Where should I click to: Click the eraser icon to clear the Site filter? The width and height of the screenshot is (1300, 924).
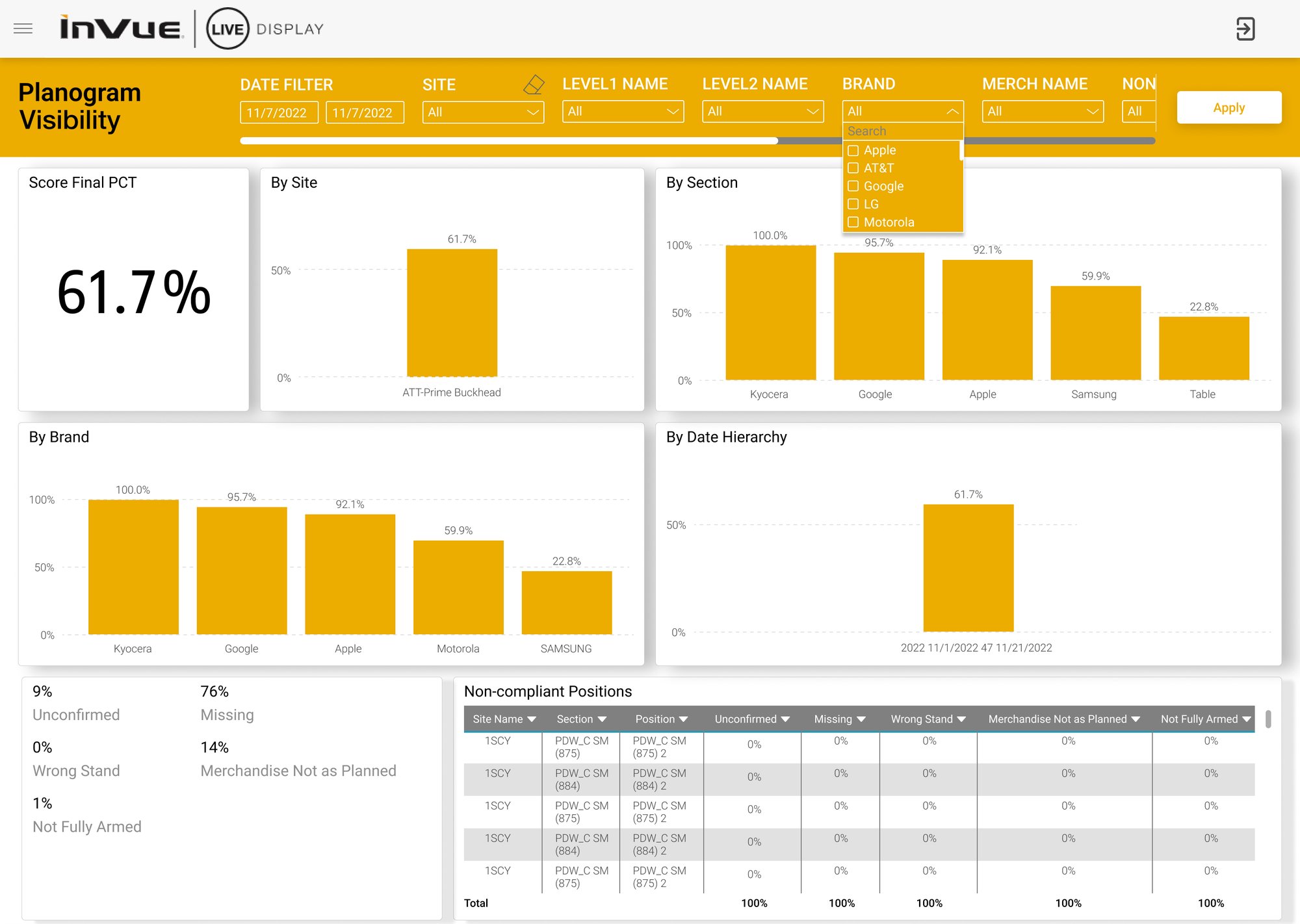[533, 84]
